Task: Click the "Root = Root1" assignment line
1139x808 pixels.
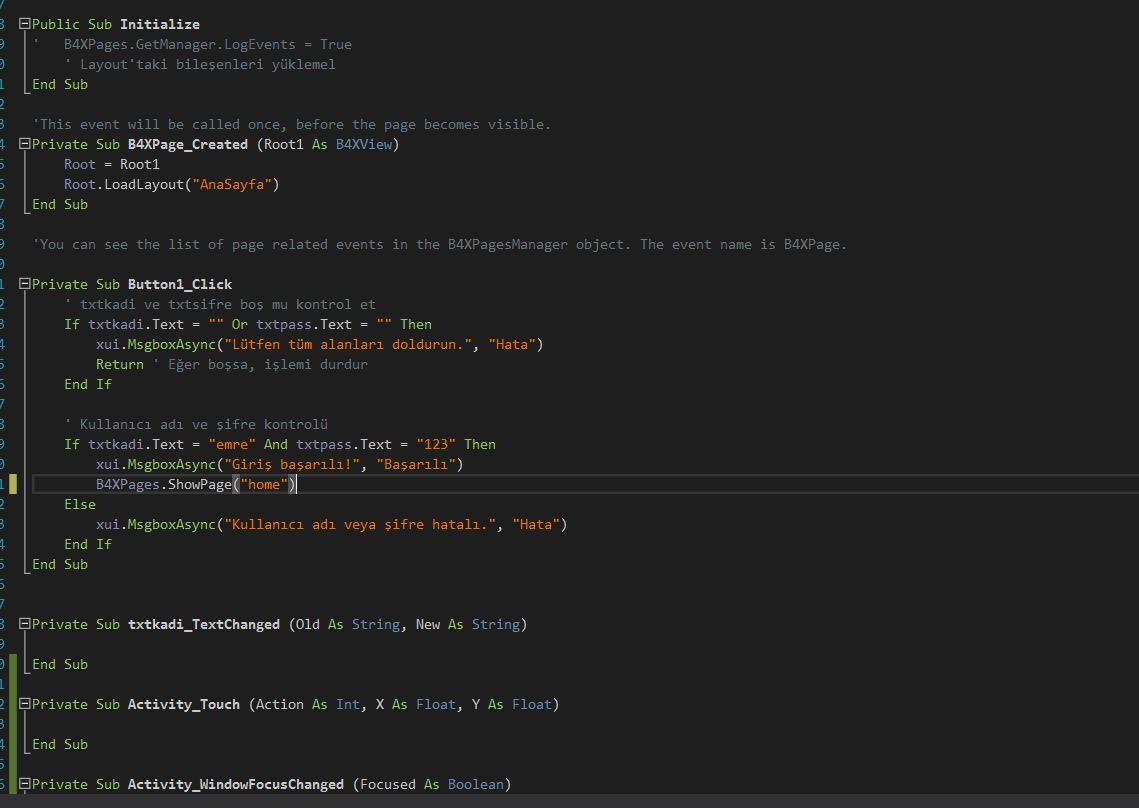Action: point(112,164)
